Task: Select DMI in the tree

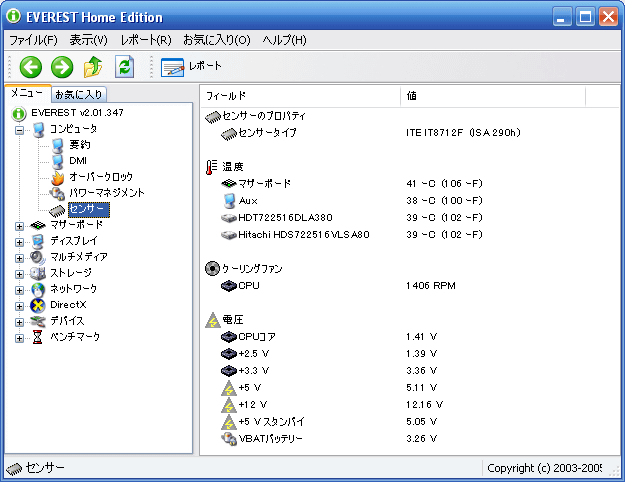Action: 78,161
